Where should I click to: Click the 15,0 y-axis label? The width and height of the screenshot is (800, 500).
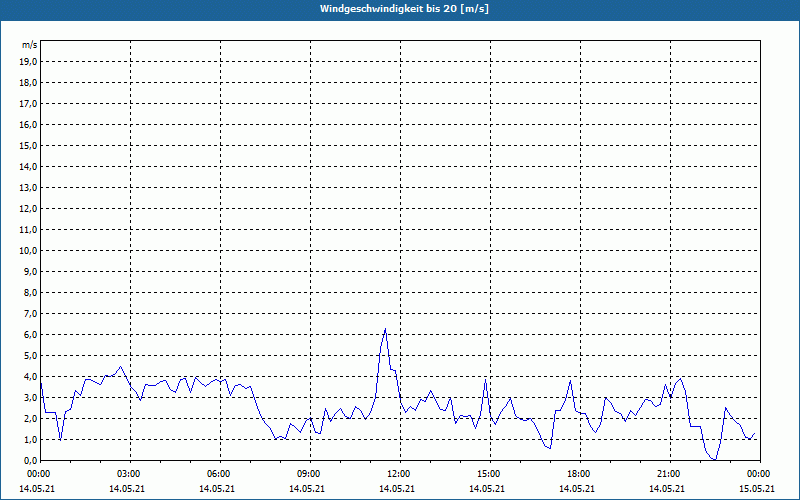[28, 145]
